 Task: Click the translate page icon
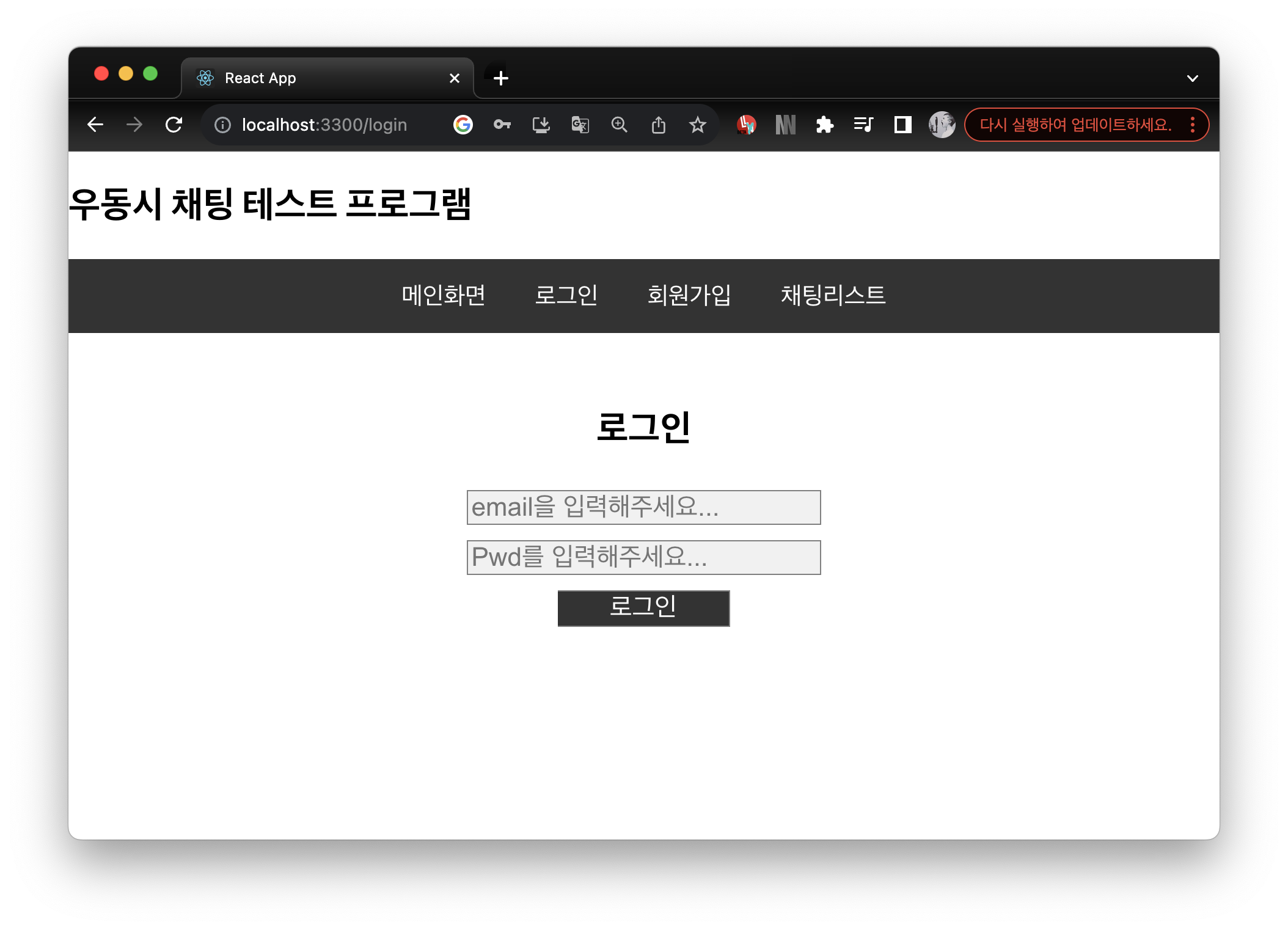pyautogui.click(x=580, y=125)
